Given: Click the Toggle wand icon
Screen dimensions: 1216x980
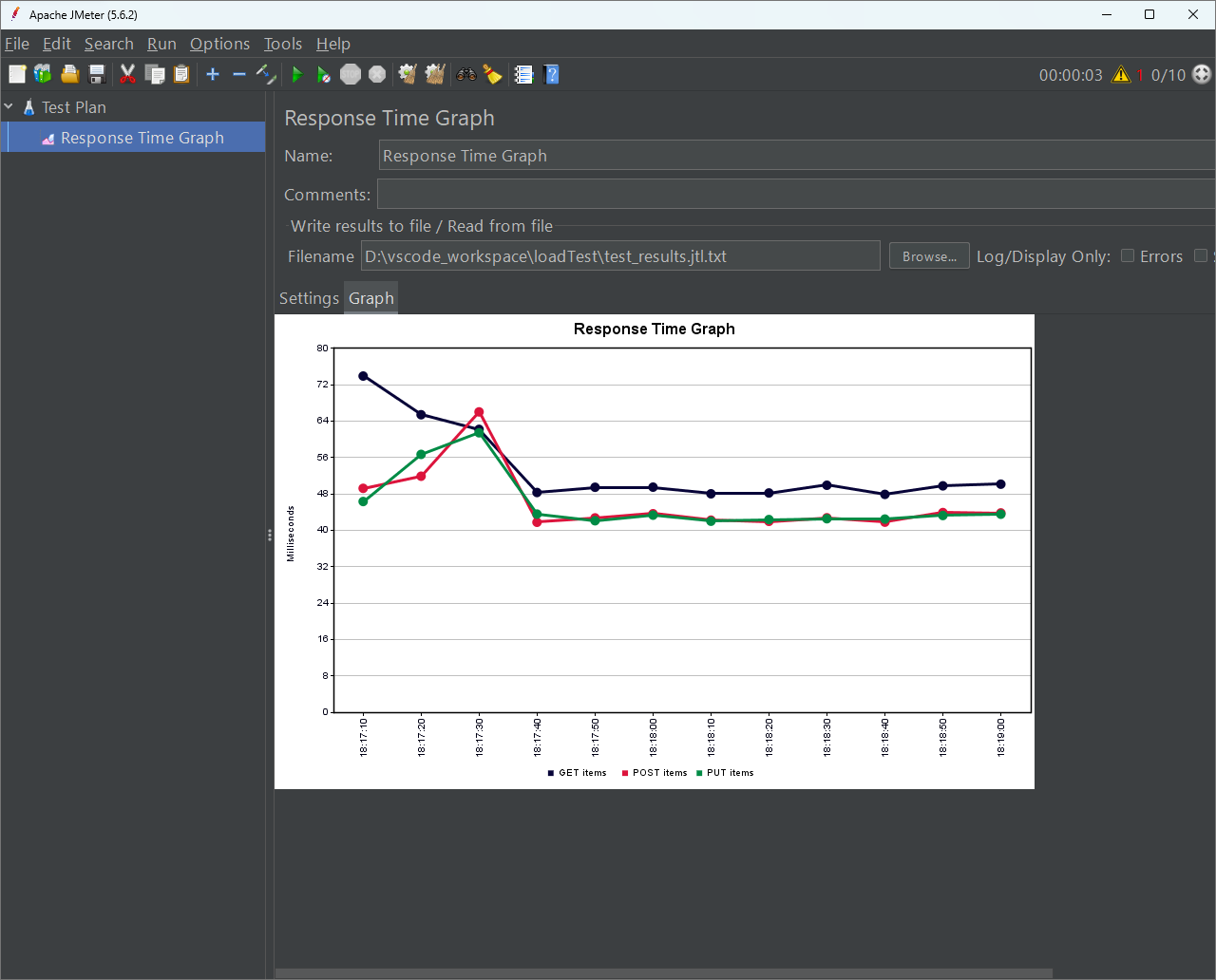Looking at the screenshot, I should [x=266, y=74].
